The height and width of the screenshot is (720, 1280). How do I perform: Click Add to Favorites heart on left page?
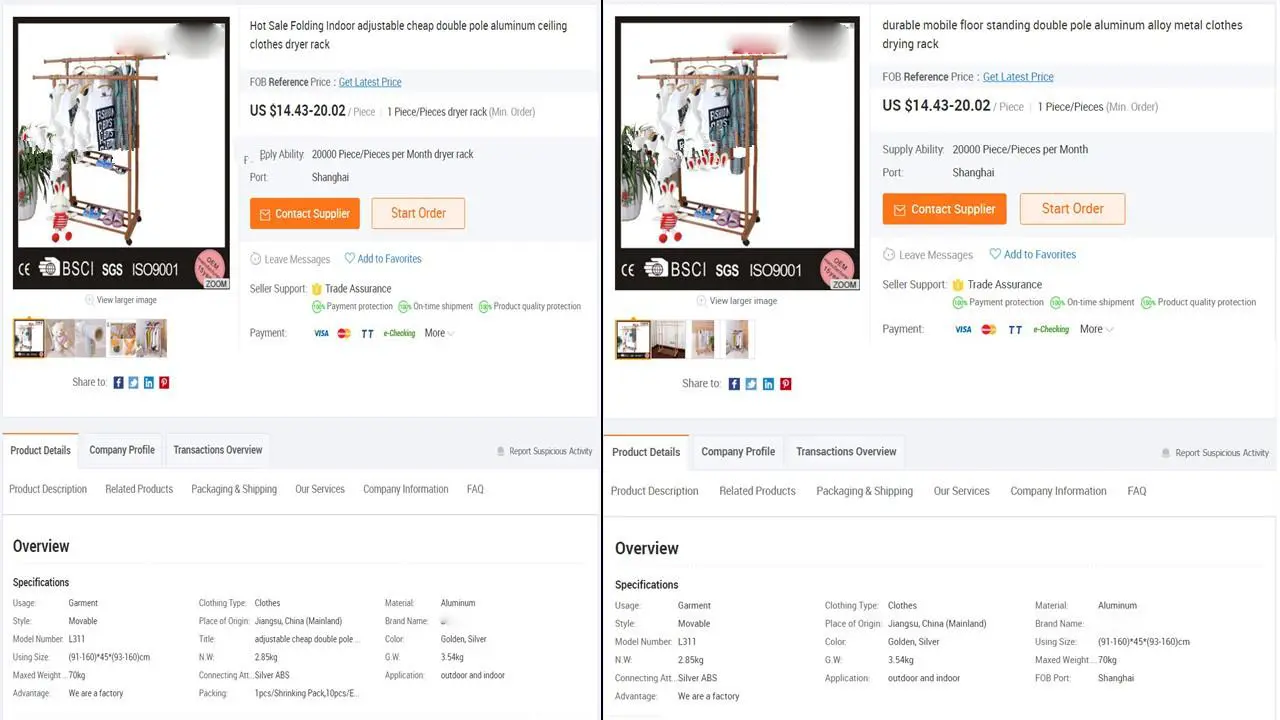click(350, 259)
